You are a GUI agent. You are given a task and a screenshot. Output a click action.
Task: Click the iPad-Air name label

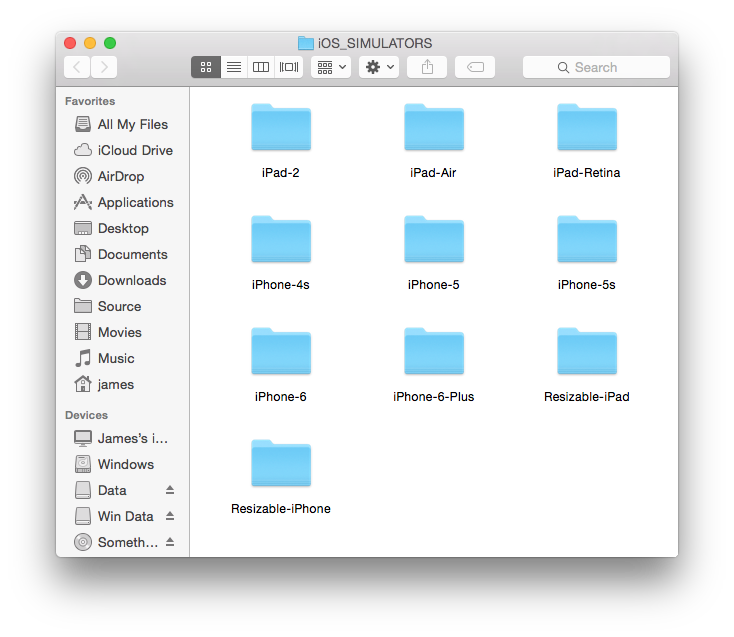point(433,173)
